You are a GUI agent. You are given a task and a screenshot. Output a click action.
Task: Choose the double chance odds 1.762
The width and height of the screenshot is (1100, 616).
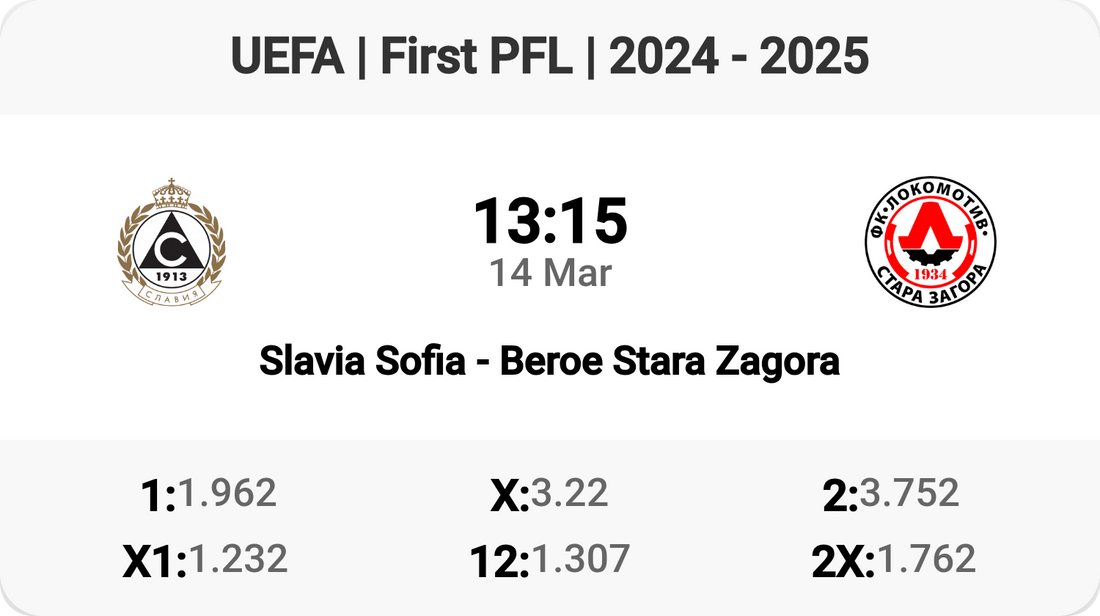click(x=925, y=559)
